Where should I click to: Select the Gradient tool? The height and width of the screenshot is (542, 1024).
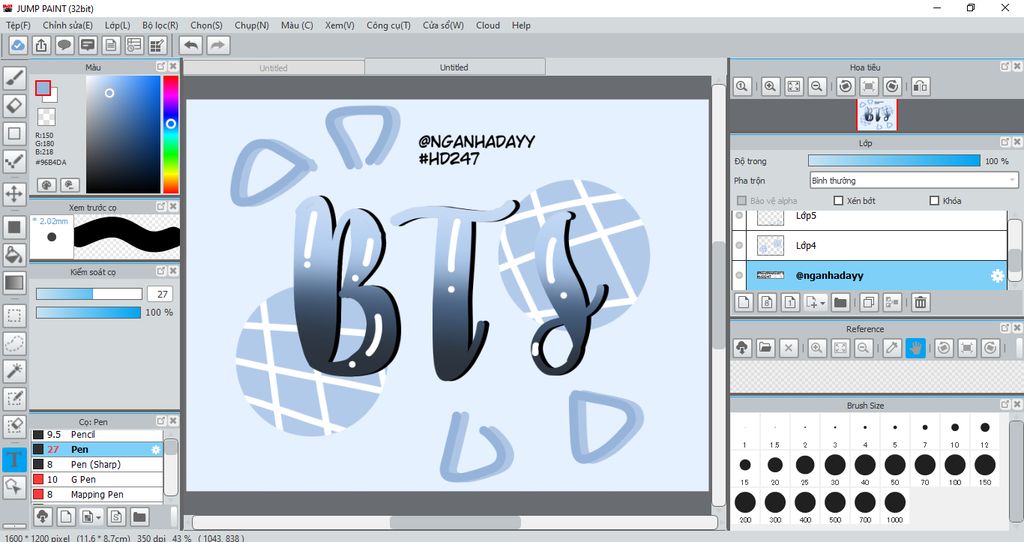coord(14,283)
